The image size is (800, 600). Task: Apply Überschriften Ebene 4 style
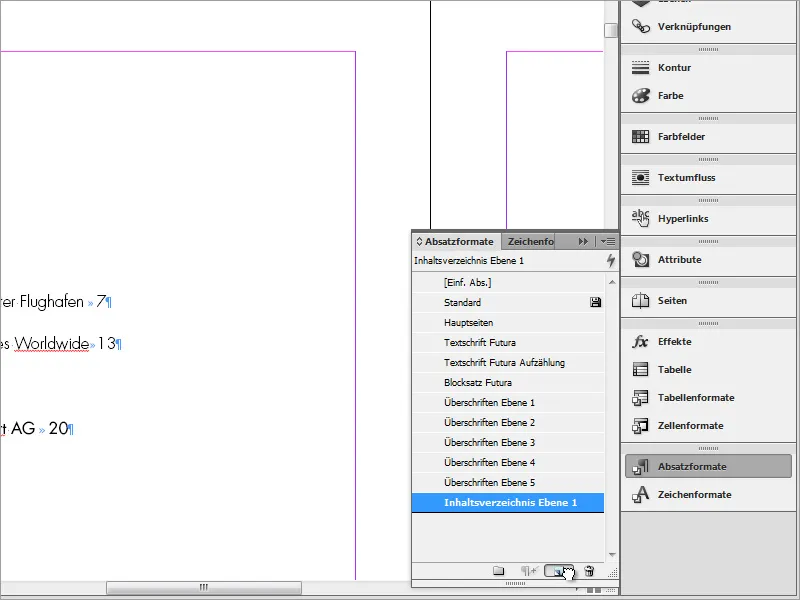click(x=508, y=462)
